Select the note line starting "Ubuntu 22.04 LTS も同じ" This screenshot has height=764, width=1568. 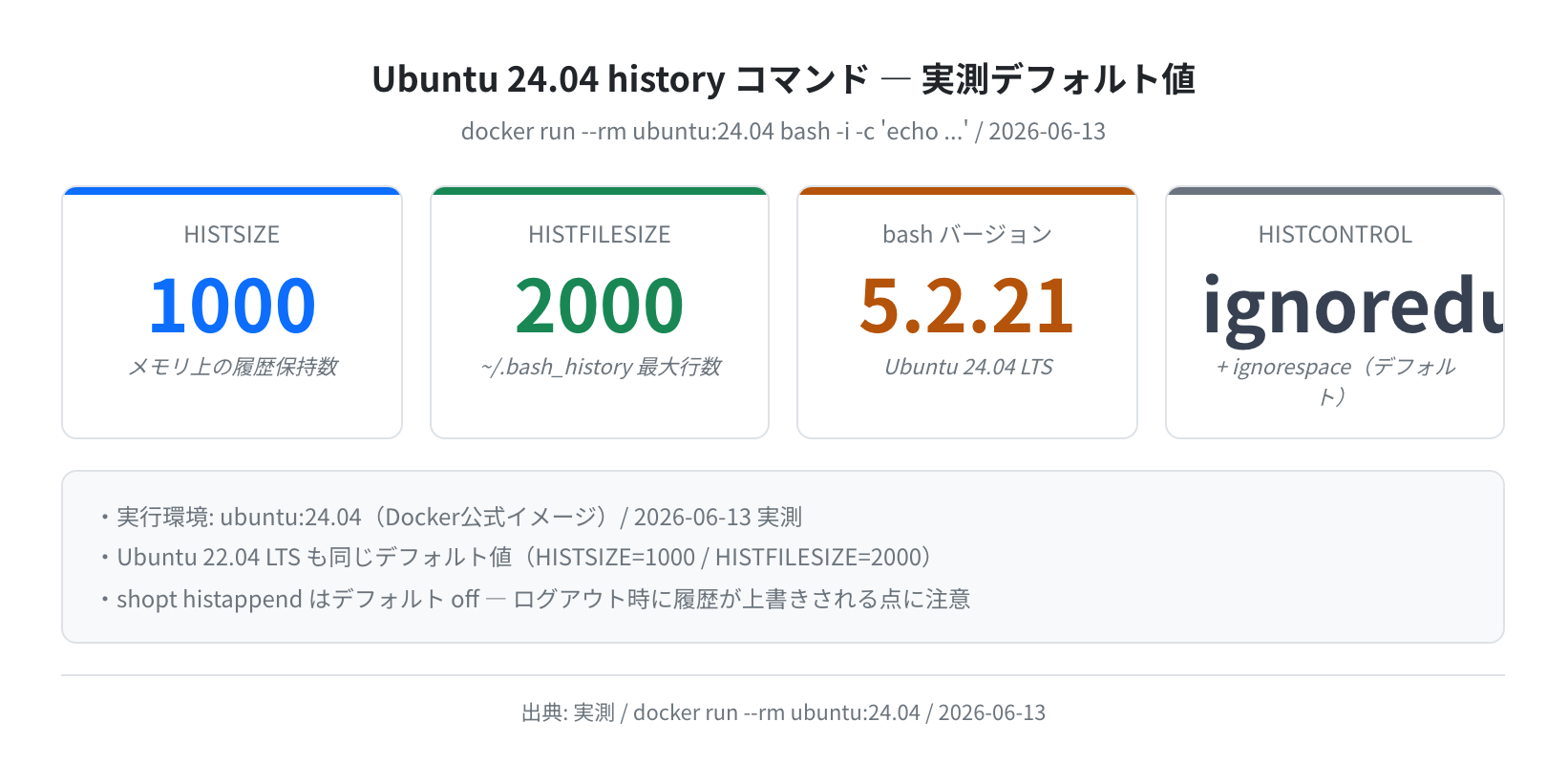coord(525,557)
